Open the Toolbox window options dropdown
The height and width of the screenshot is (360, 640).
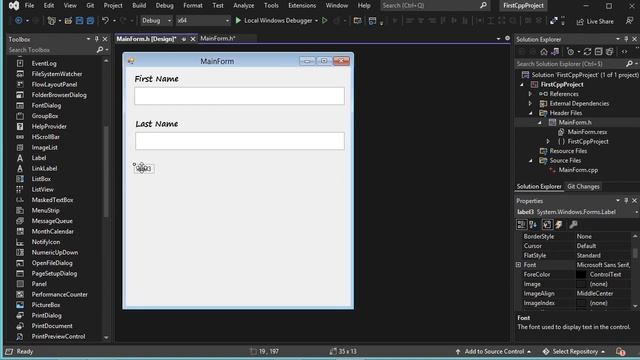pos(88,39)
